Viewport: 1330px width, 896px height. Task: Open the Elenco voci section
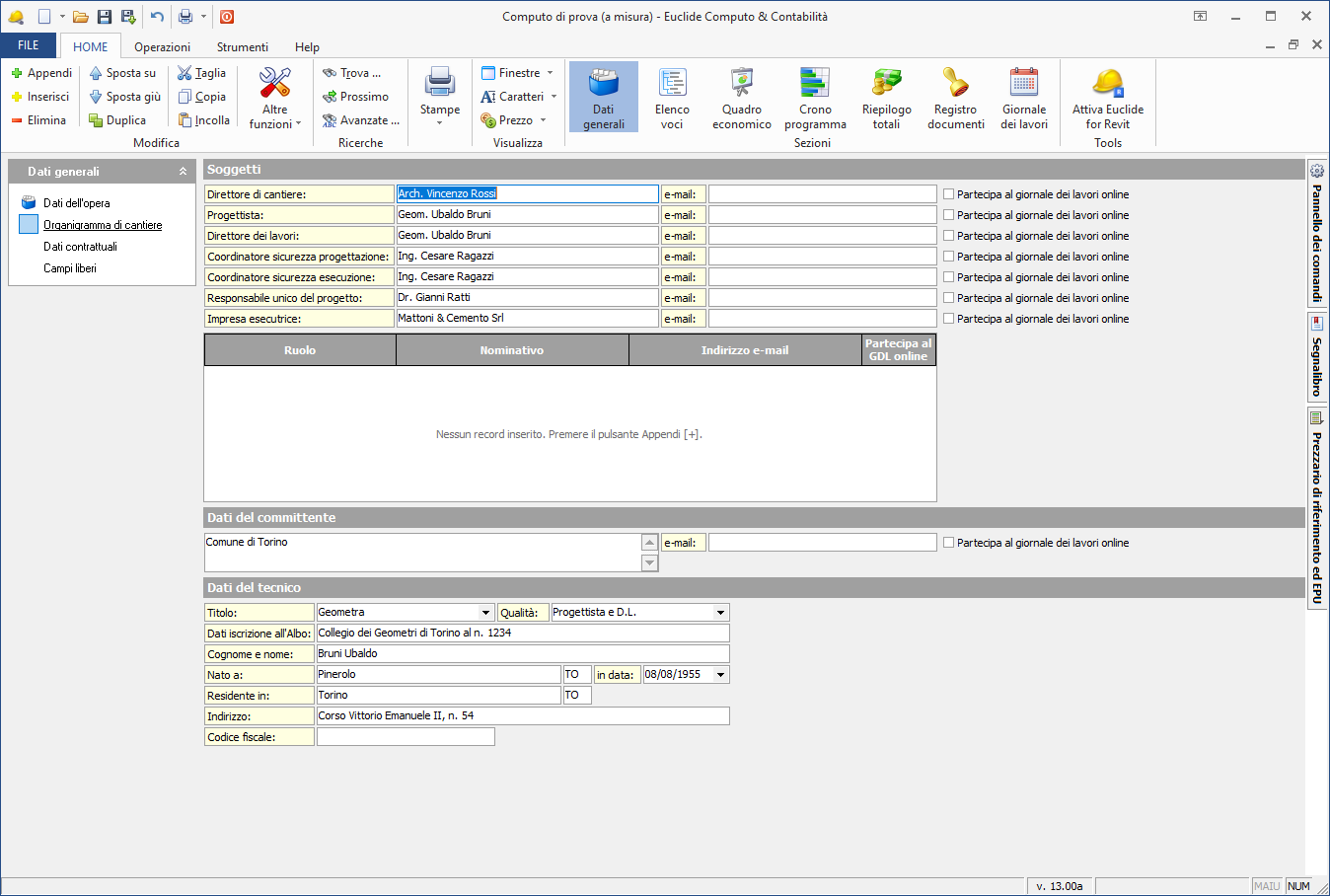(x=672, y=98)
